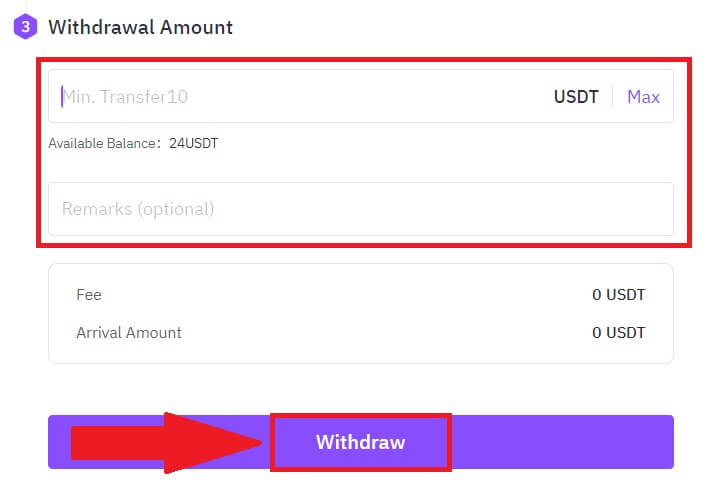Click the Max link

click(643, 97)
